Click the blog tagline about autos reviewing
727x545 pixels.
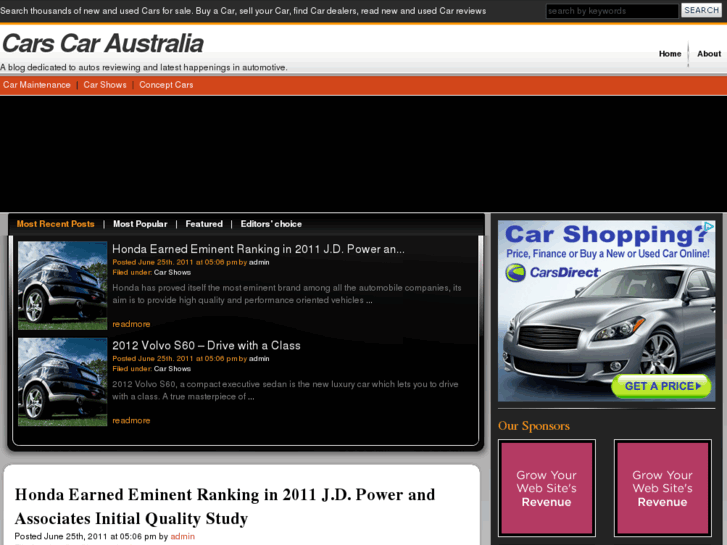point(143,68)
